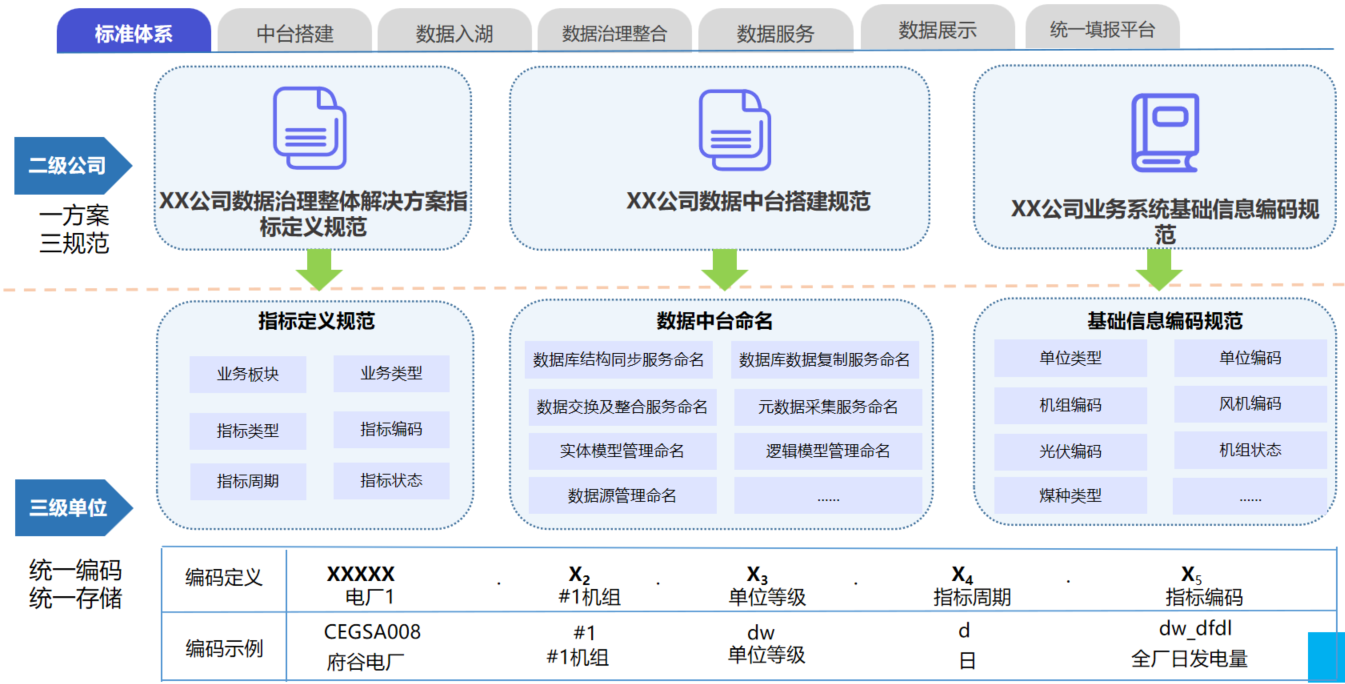Viewport: 1345px width, 684px height.
Task: Click the green arrow under 指标定义规范 card
Action: [319, 268]
